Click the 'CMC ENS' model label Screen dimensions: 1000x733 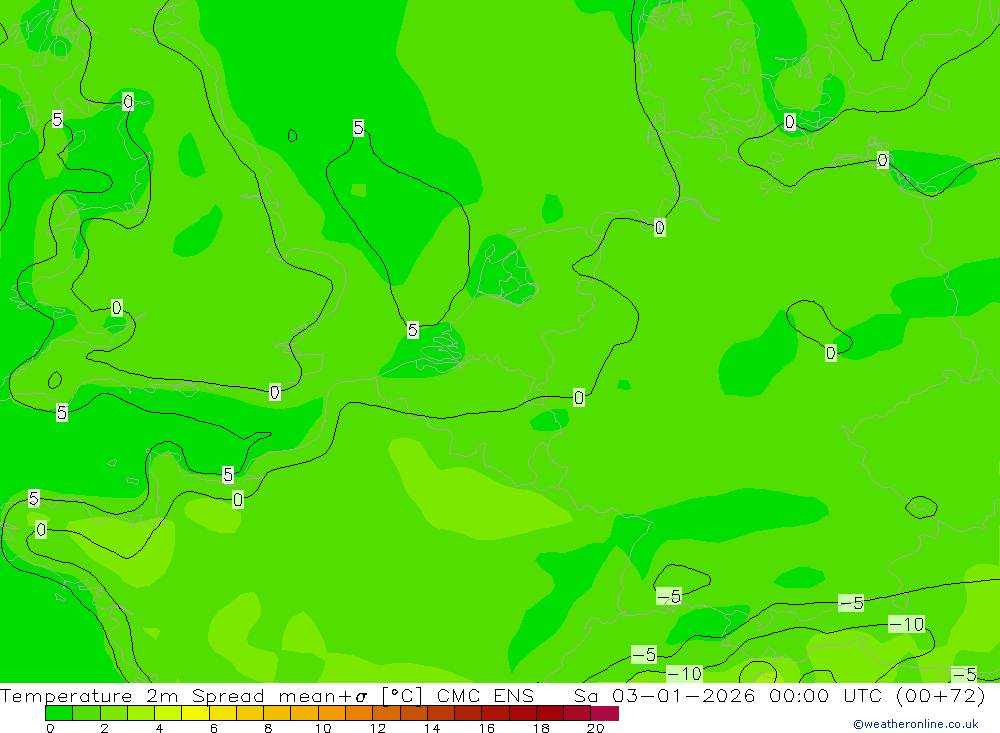click(x=485, y=695)
